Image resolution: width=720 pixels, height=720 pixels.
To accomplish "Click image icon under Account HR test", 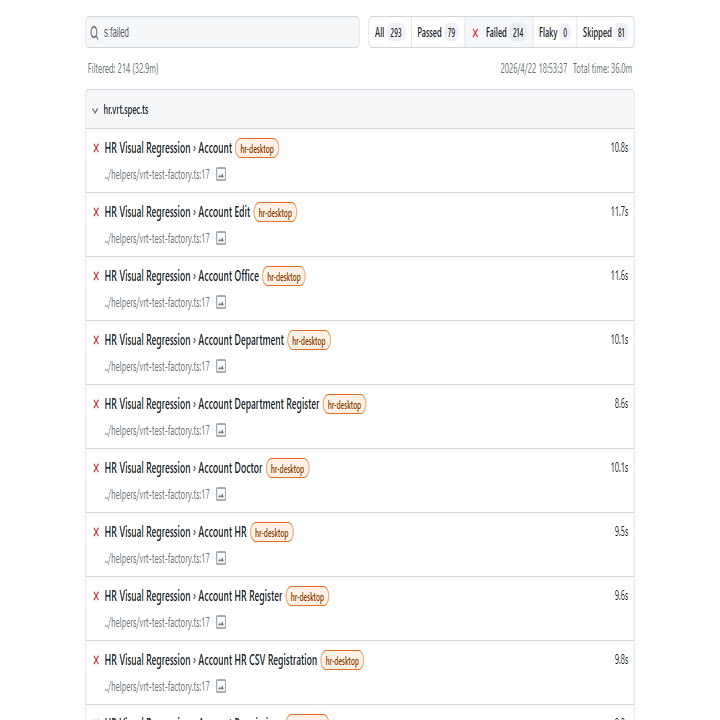I will coord(221,558).
